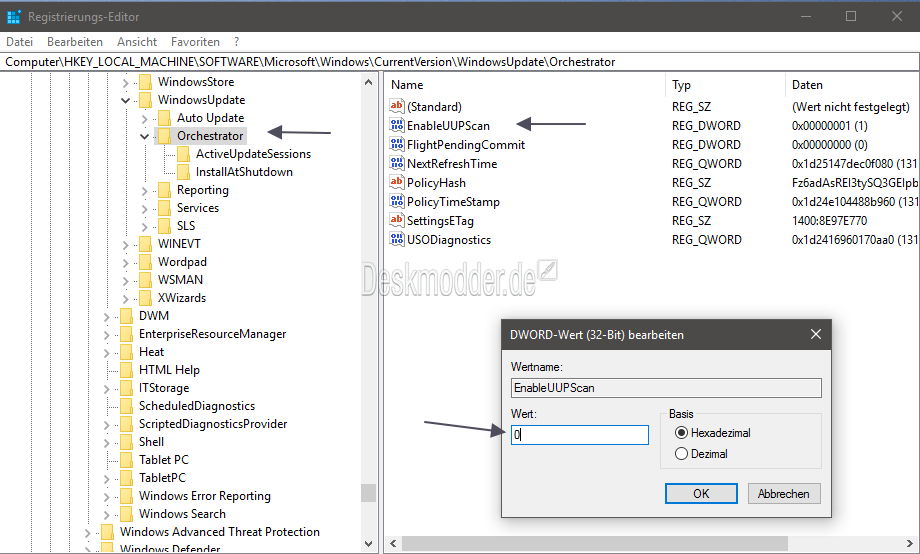Open the Datei menu
920x554 pixels.
[19, 42]
